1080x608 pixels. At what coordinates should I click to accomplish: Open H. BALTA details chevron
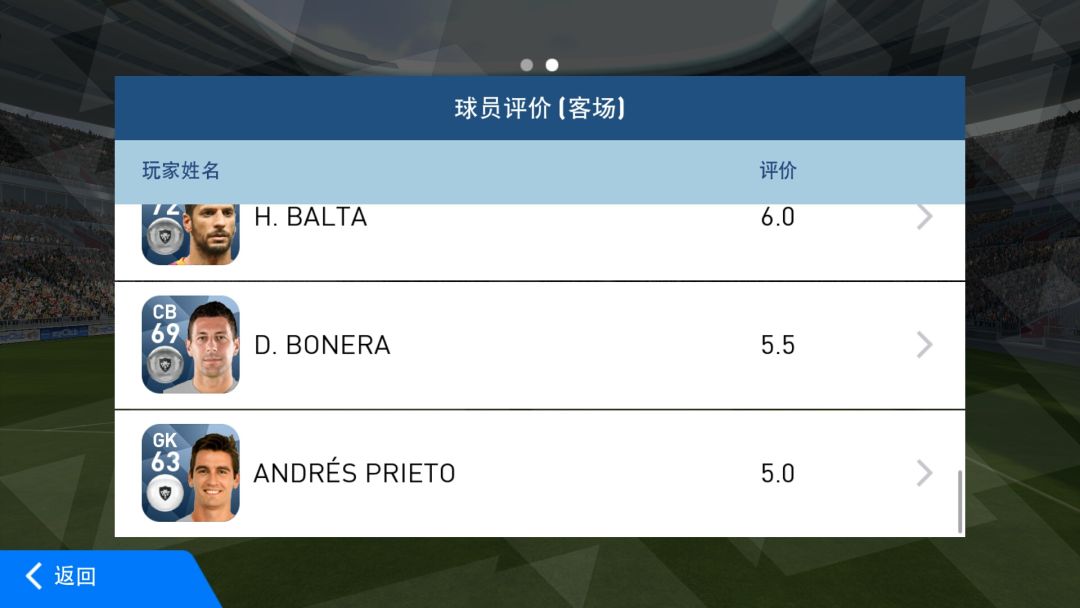pos(924,217)
